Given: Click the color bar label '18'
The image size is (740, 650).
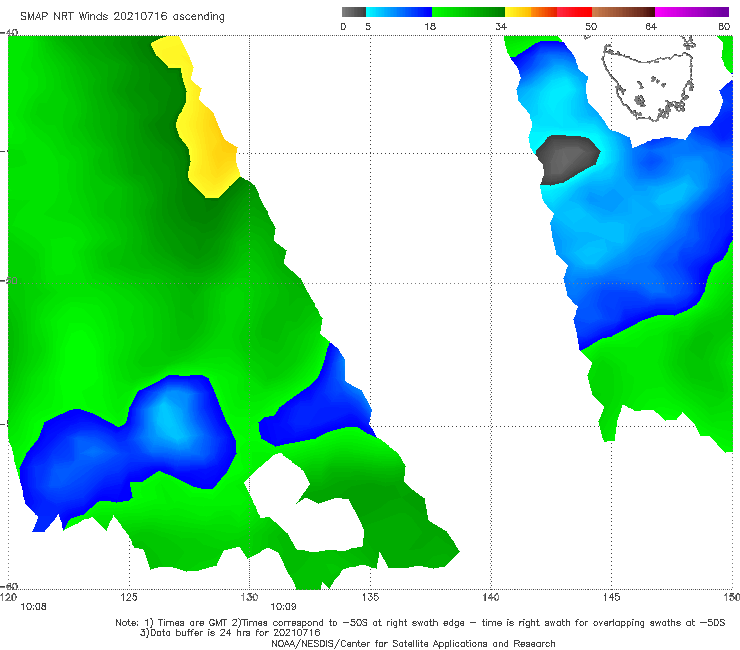Looking at the screenshot, I should (x=430, y=26).
